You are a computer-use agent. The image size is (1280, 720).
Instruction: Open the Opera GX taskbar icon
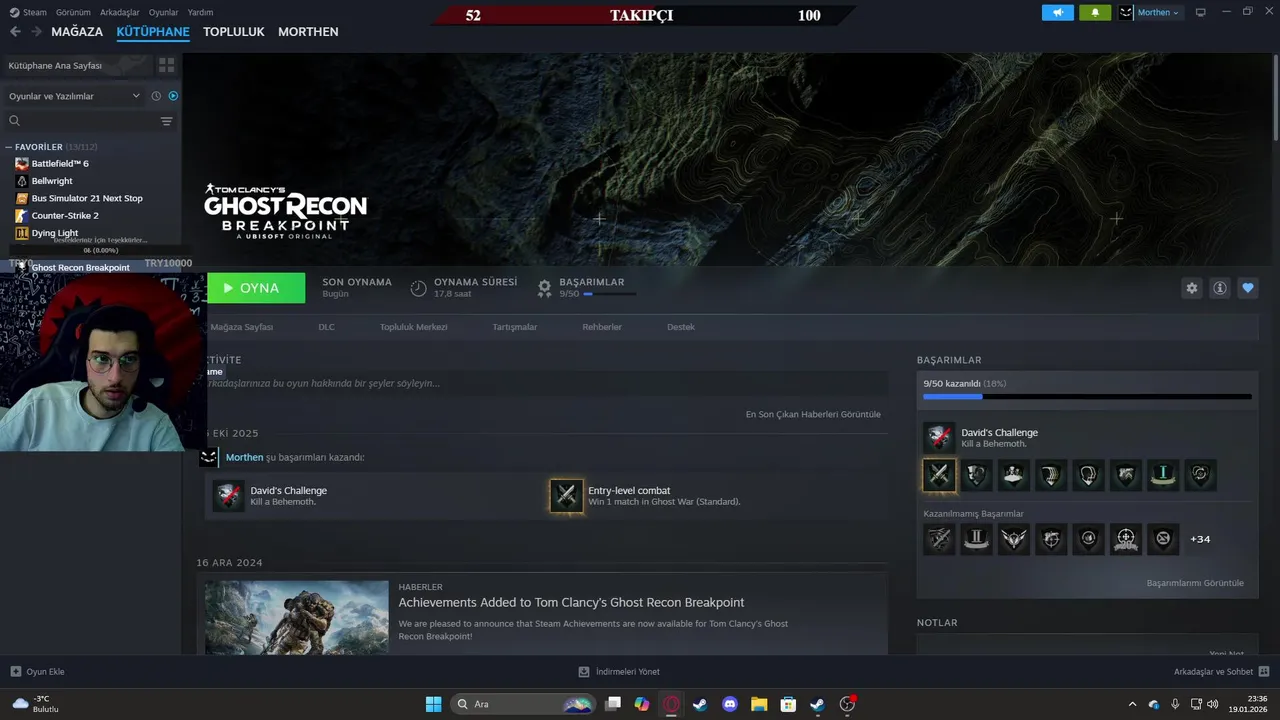(x=671, y=704)
